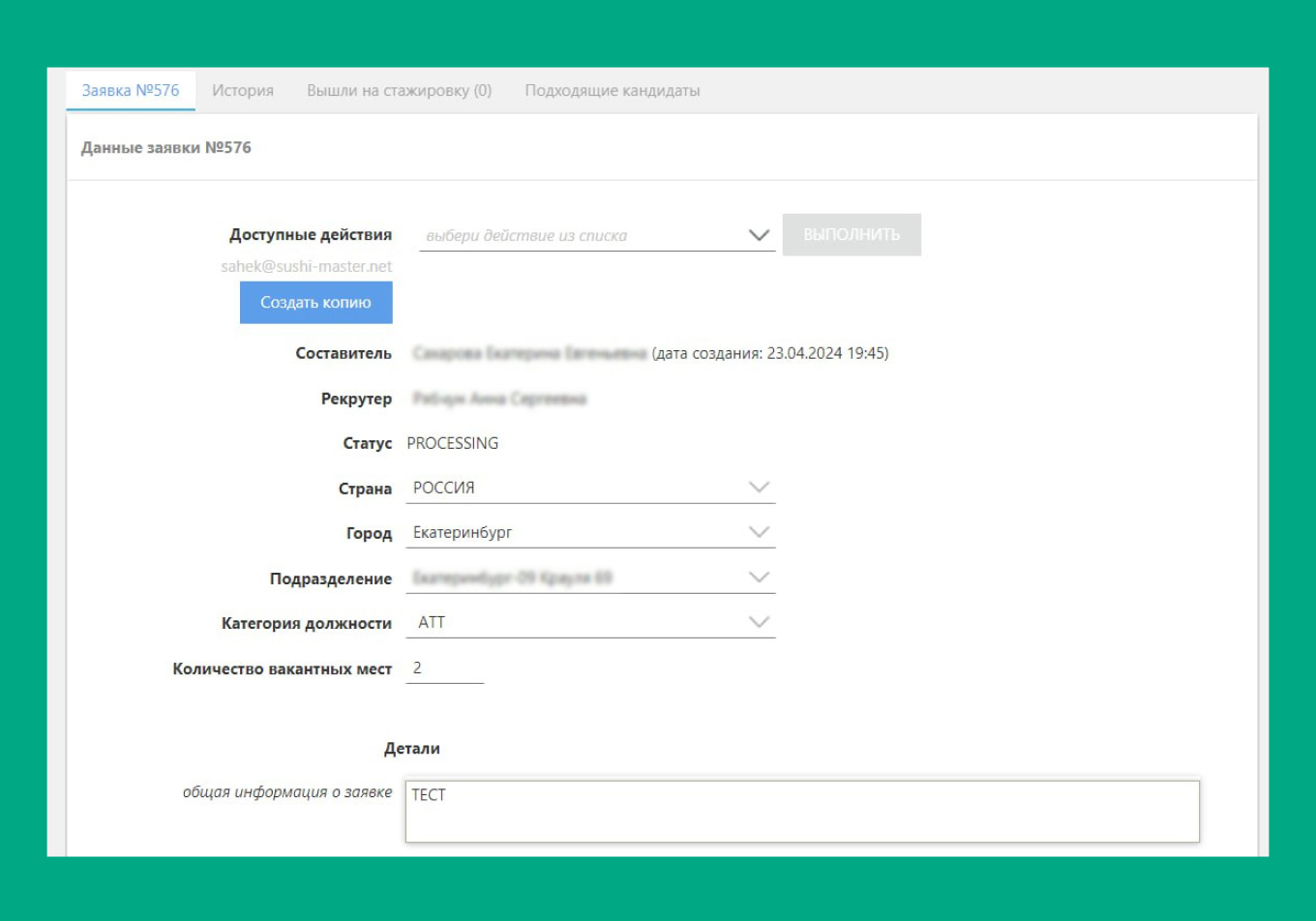Open the Вышли на стажировку tab
Viewport: 1316px width, 921px height.
click(399, 90)
